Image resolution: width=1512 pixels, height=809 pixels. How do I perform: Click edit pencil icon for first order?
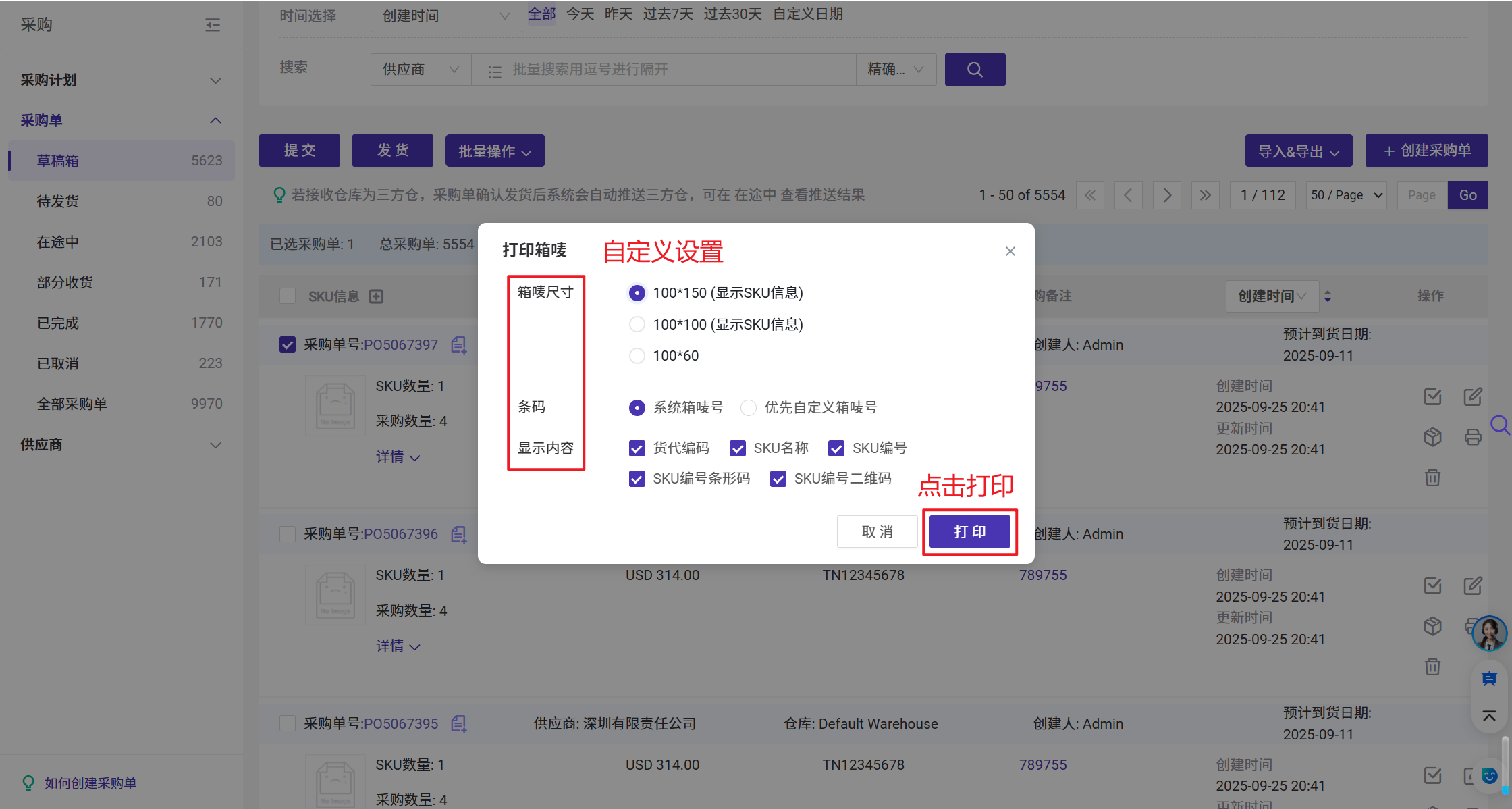[1473, 396]
